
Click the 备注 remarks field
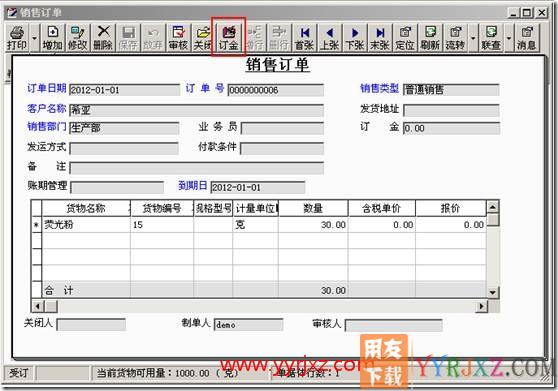tap(196, 168)
